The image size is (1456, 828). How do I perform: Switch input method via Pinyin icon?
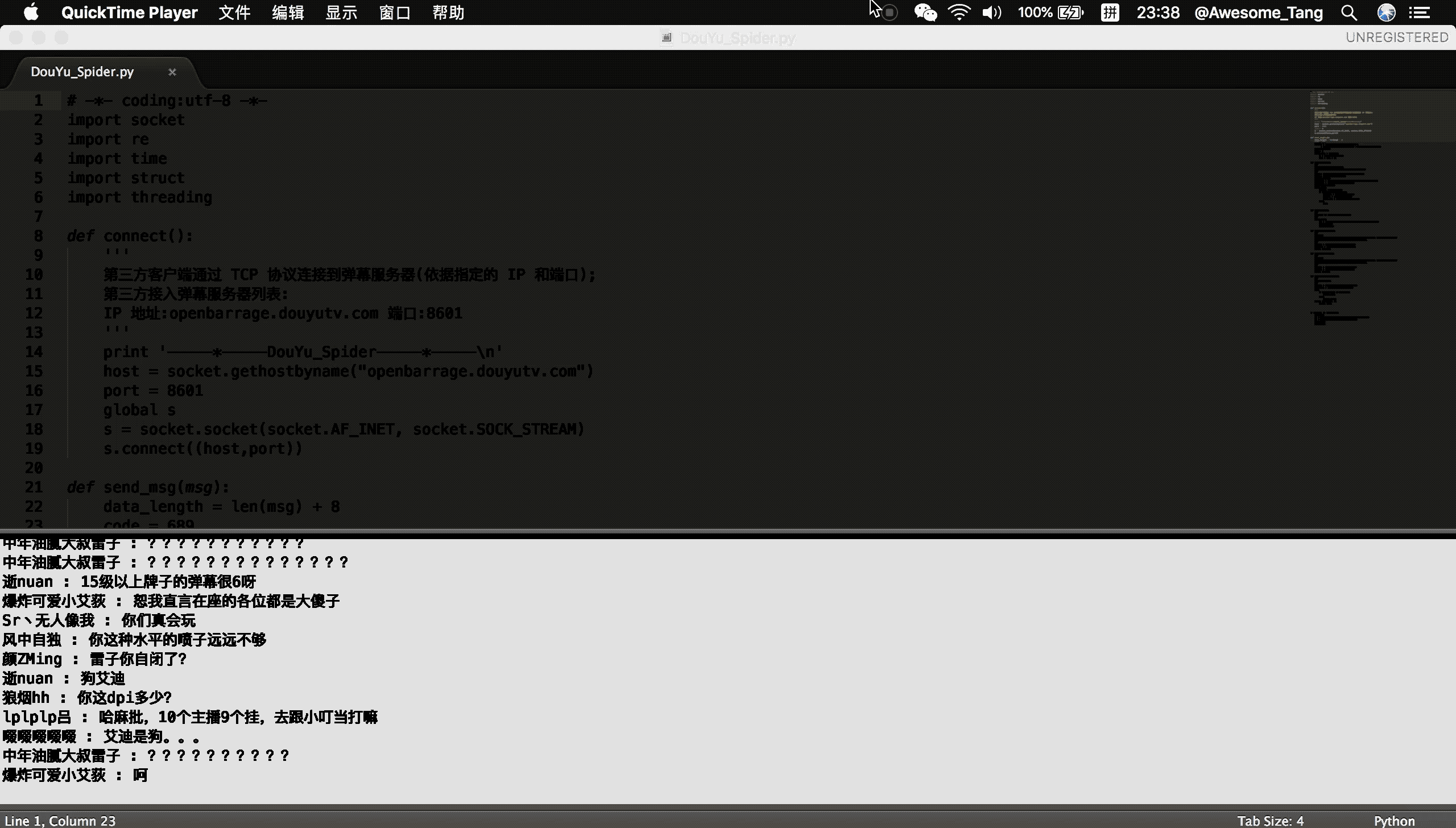point(1110,13)
